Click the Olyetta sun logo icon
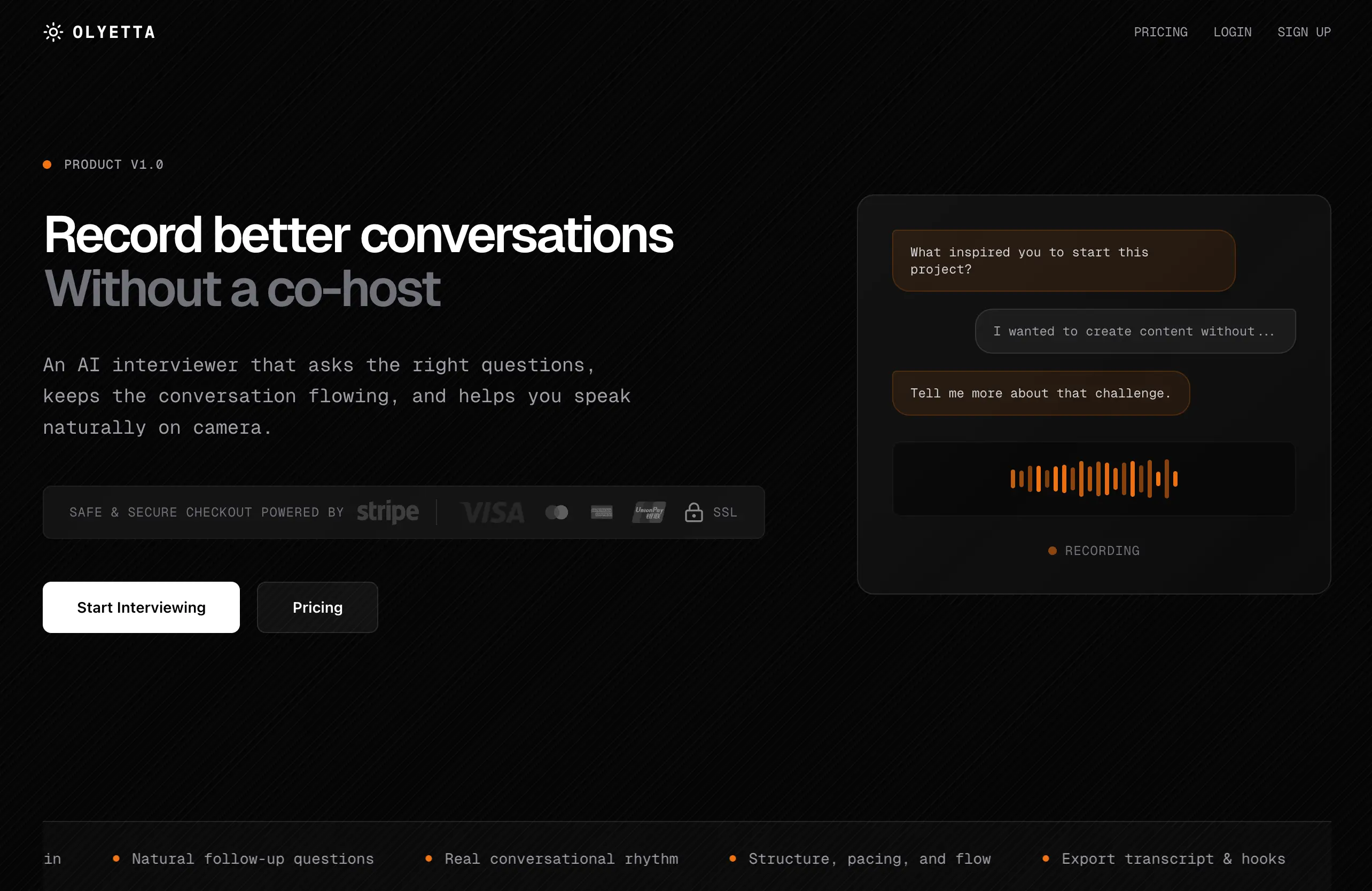 coord(52,33)
